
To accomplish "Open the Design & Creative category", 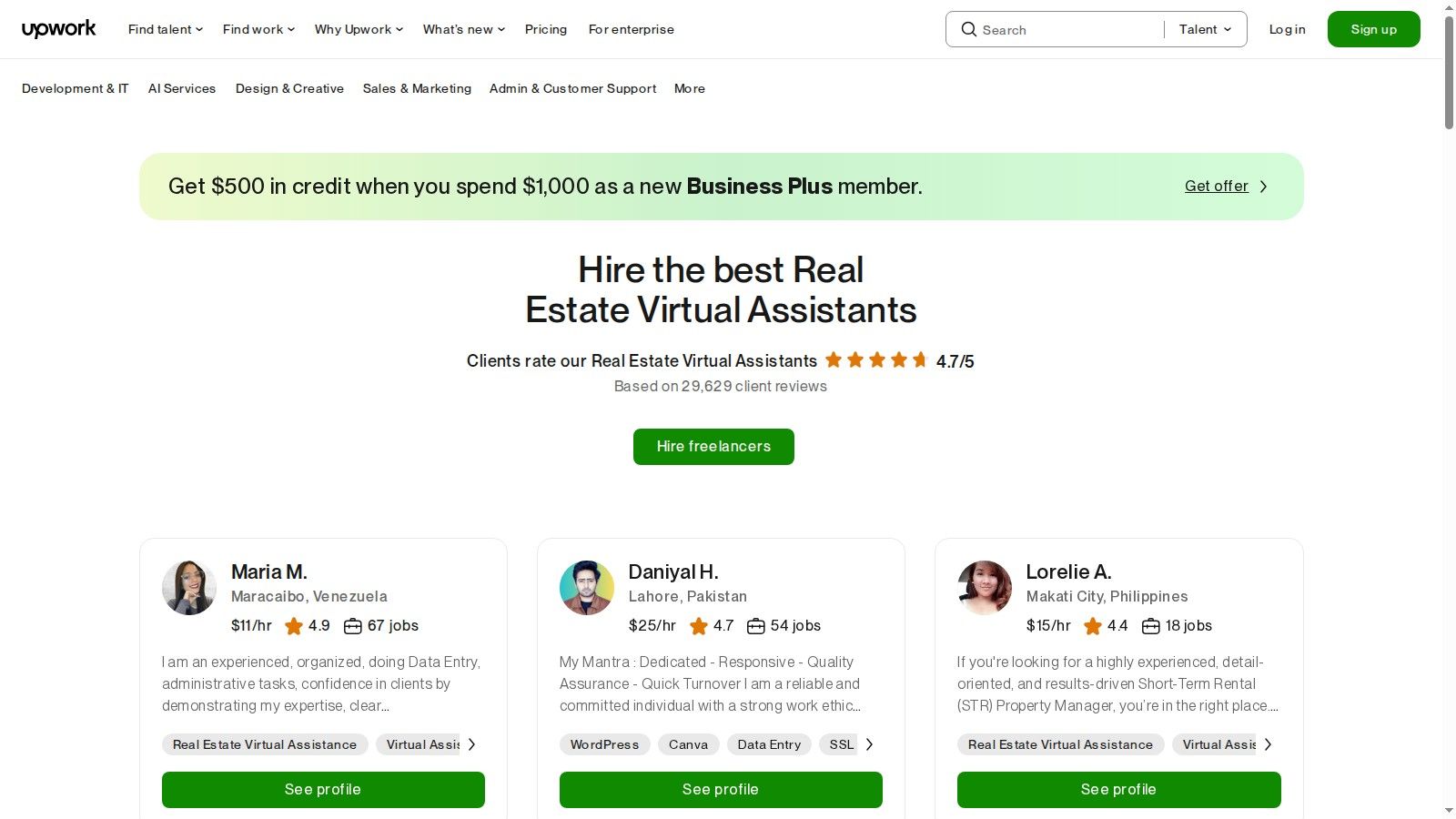I will pos(289,88).
